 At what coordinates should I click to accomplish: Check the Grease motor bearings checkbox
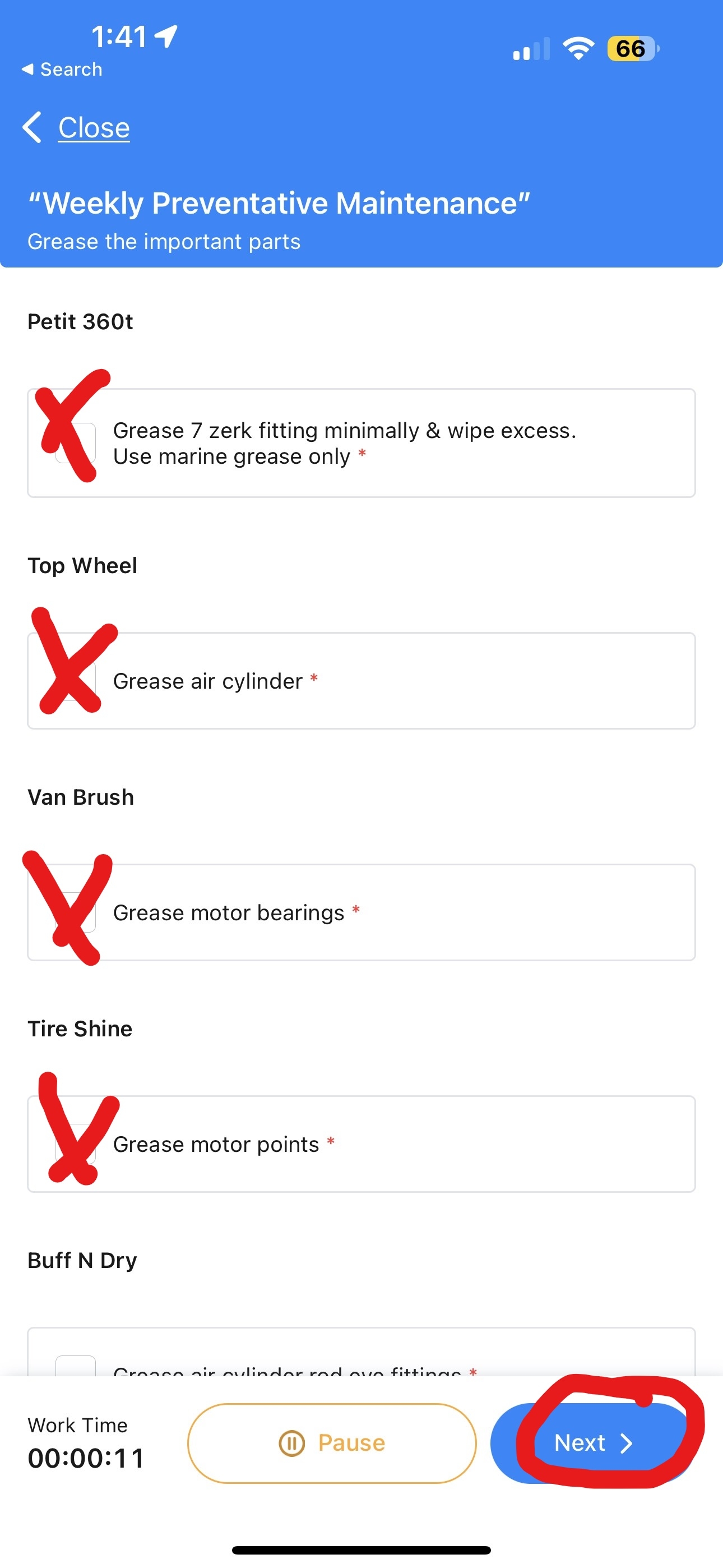tap(76, 912)
